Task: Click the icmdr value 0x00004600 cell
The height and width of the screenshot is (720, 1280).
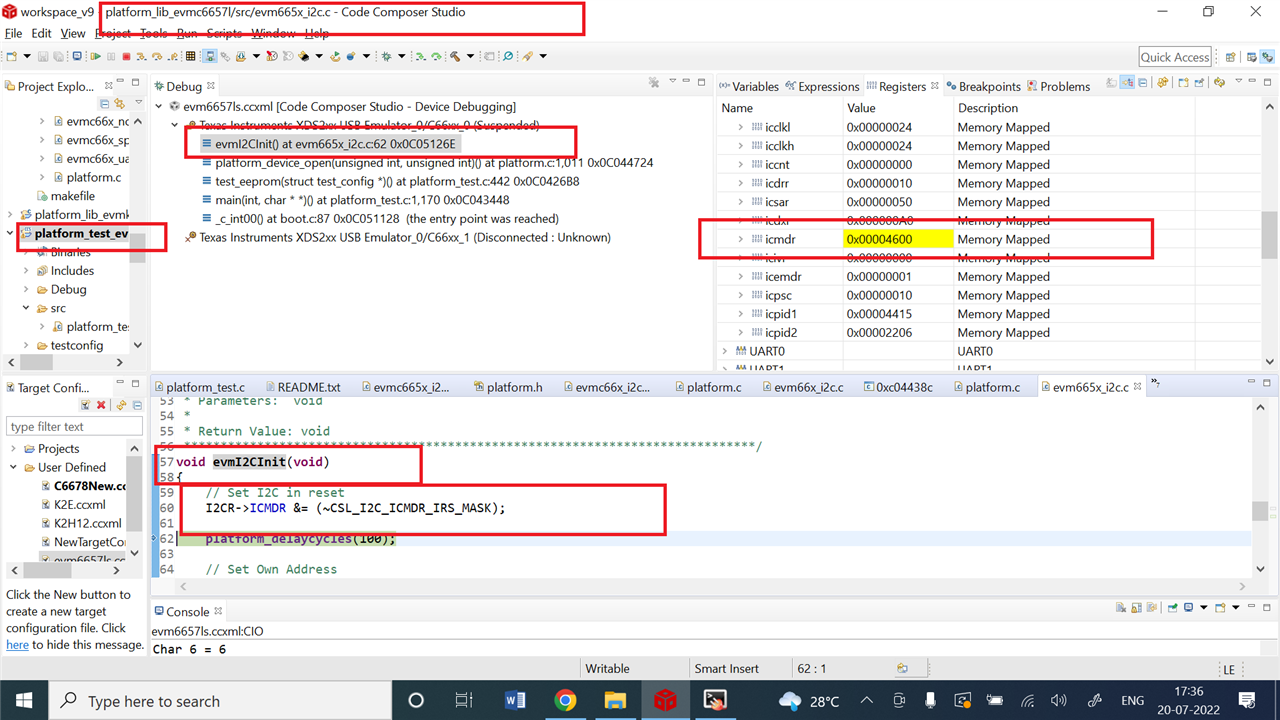Action: tap(897, 239)
